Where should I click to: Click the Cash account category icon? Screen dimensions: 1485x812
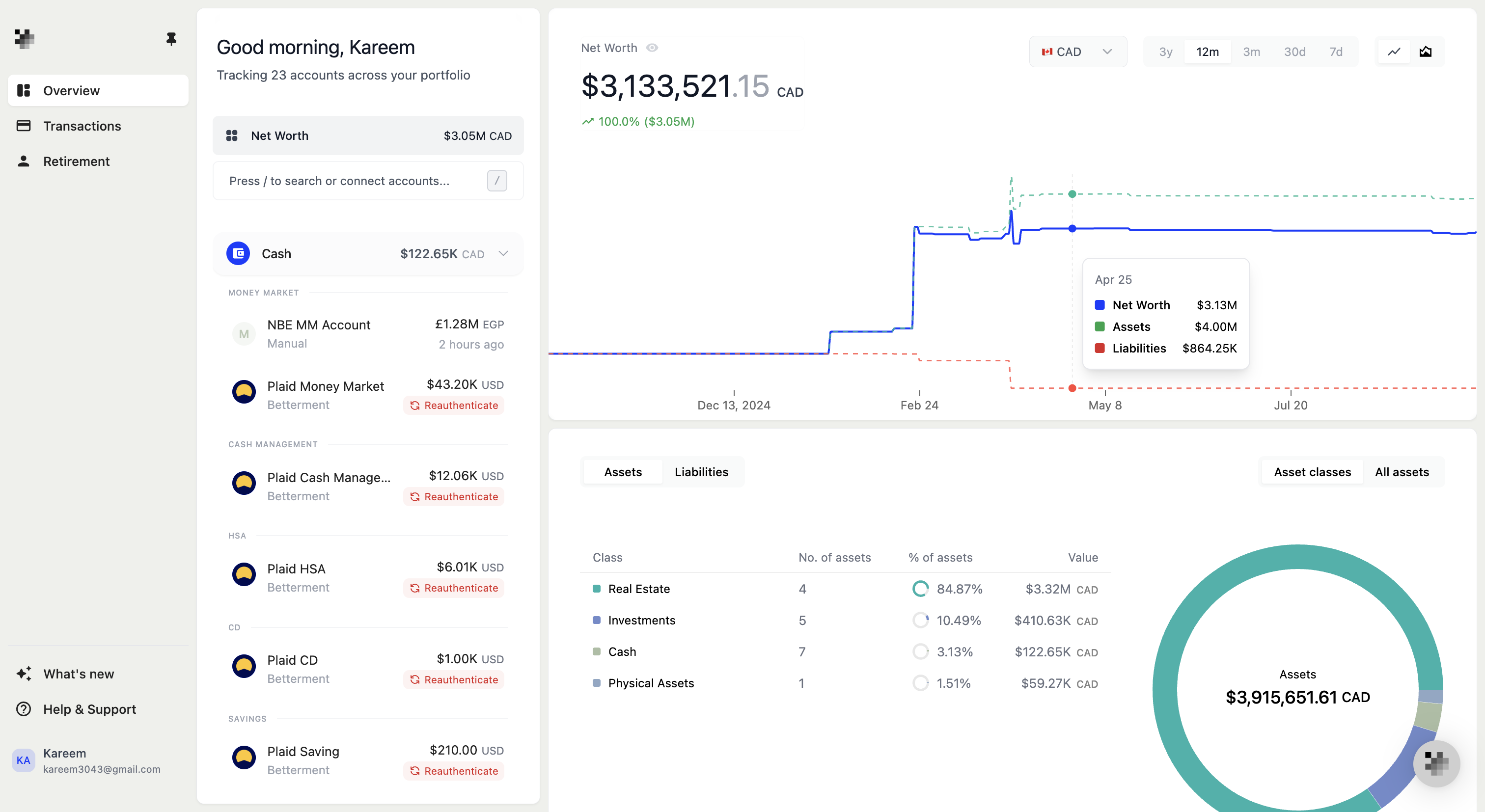tap(238, 254)
